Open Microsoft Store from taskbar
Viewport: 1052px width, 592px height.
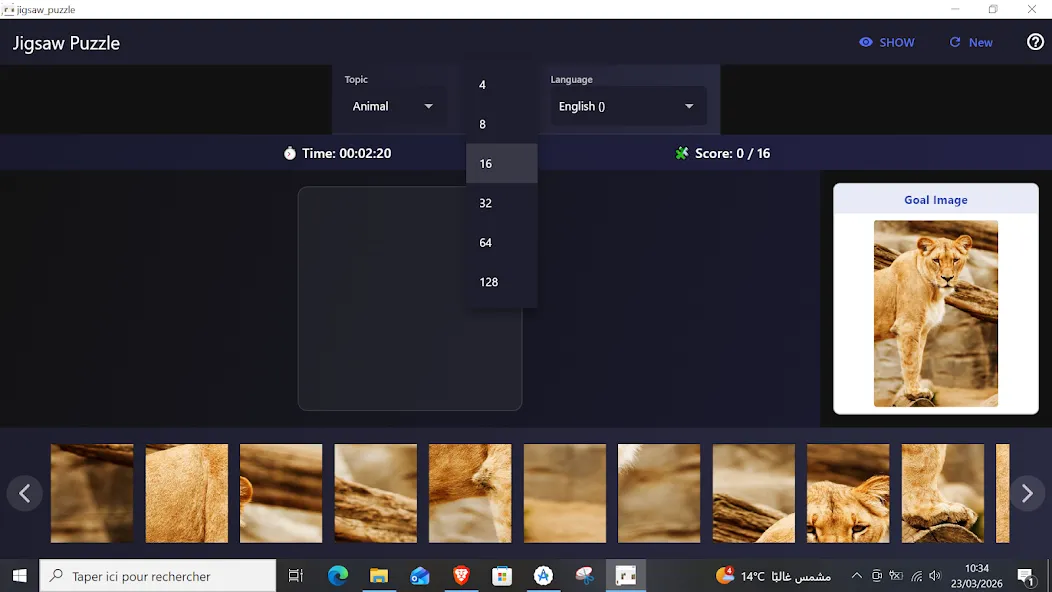(502, 576)
